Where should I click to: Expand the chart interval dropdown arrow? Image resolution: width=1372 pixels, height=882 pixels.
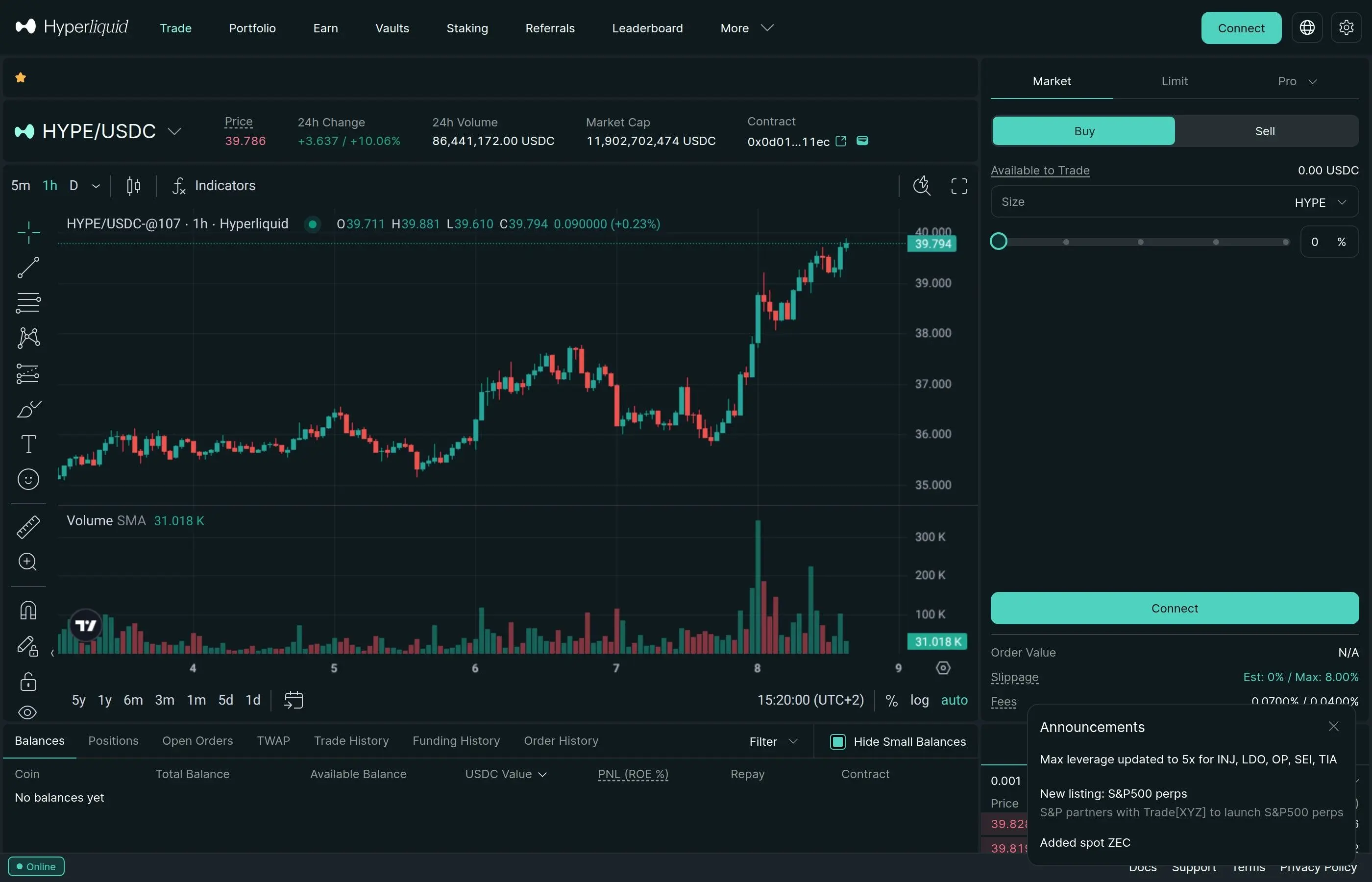pos(96,186)
